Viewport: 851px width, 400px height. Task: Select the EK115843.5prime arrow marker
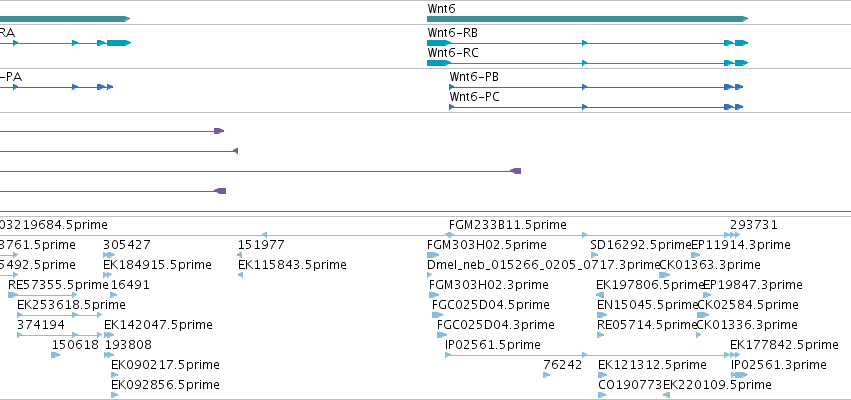click(240, 275)
